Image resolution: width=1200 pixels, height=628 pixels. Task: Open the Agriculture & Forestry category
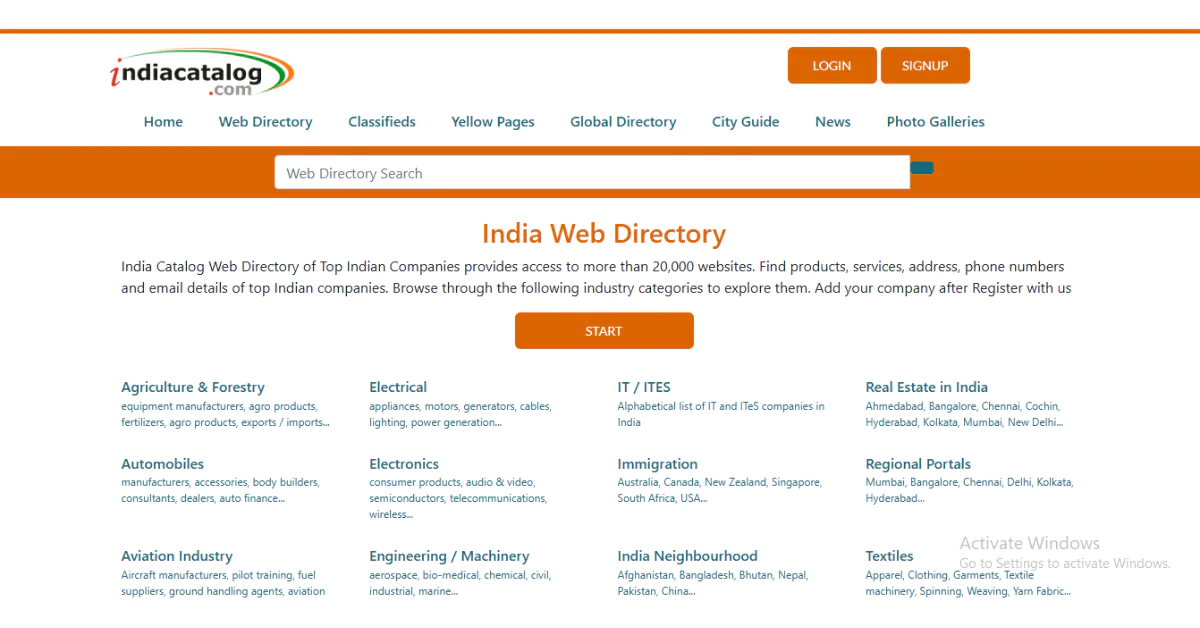(x=192, y=387)
